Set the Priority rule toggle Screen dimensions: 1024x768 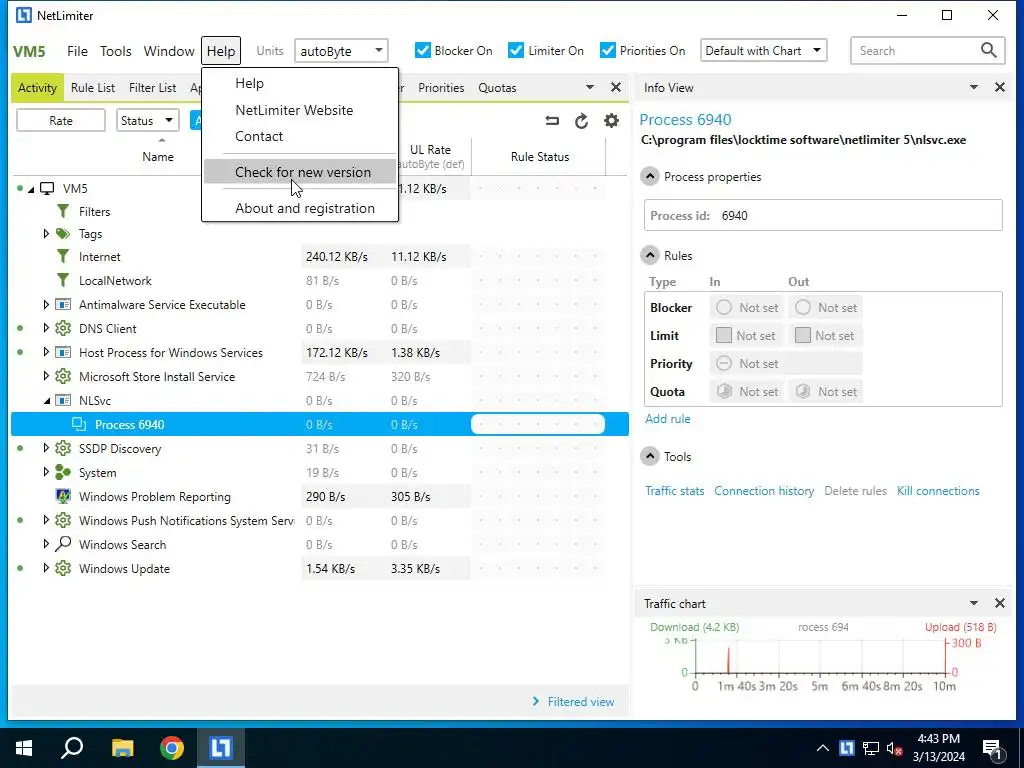point(724,363)
